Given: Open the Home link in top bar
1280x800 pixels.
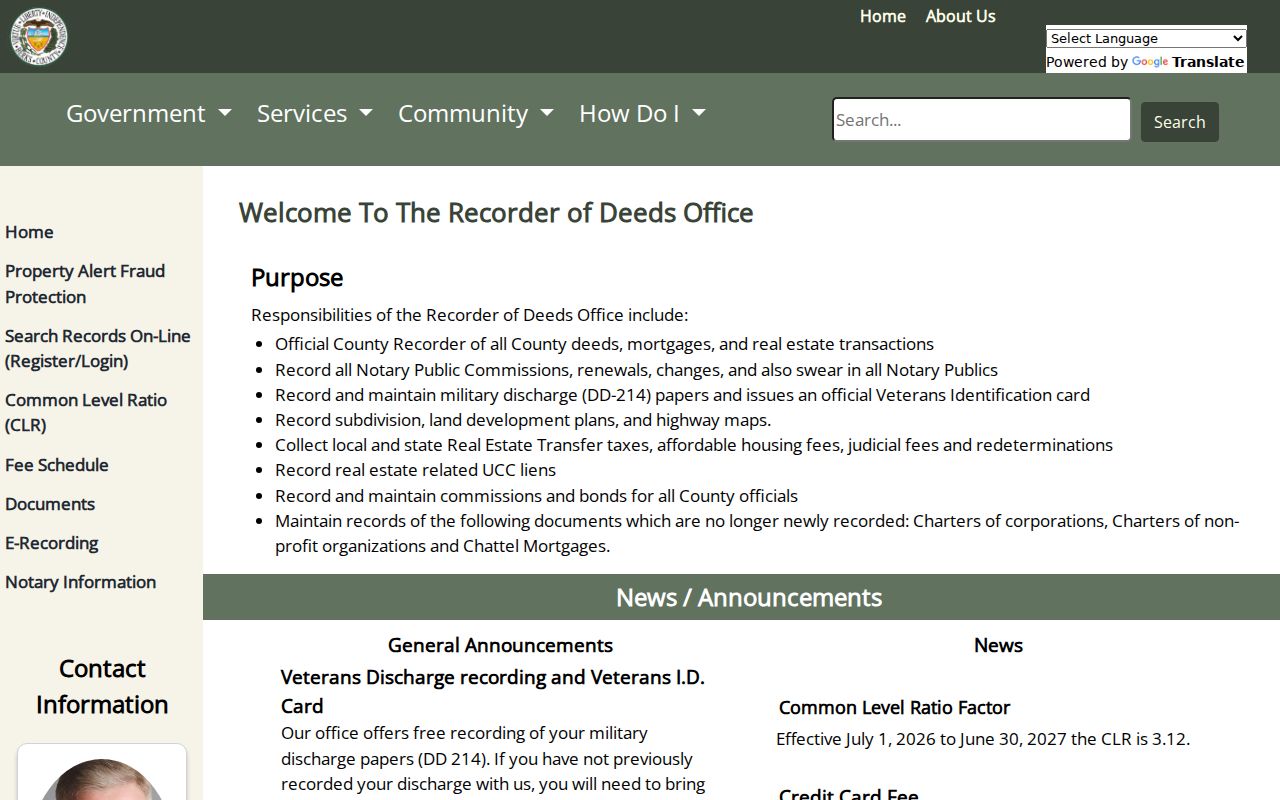Looking at the screenshot, I should click(x=883, y=16).
